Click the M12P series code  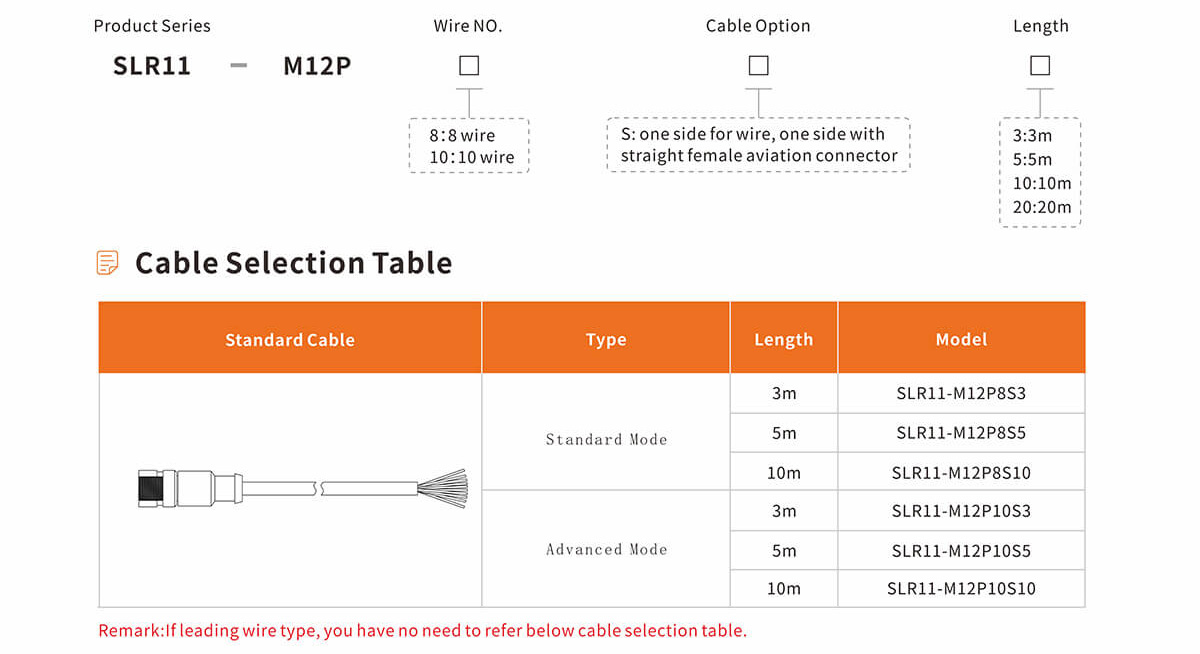(x=317, y=67)
